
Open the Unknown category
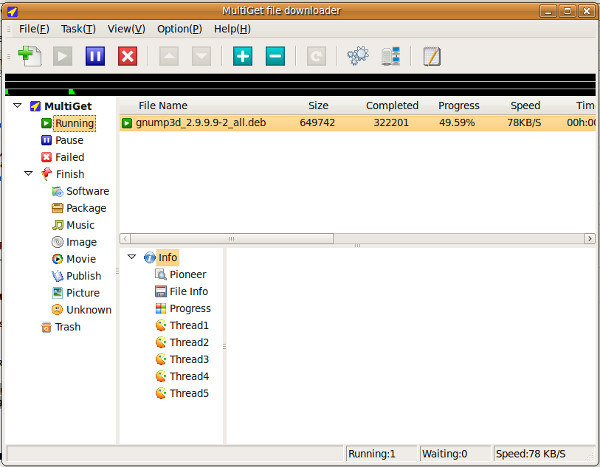click(89, 310)
